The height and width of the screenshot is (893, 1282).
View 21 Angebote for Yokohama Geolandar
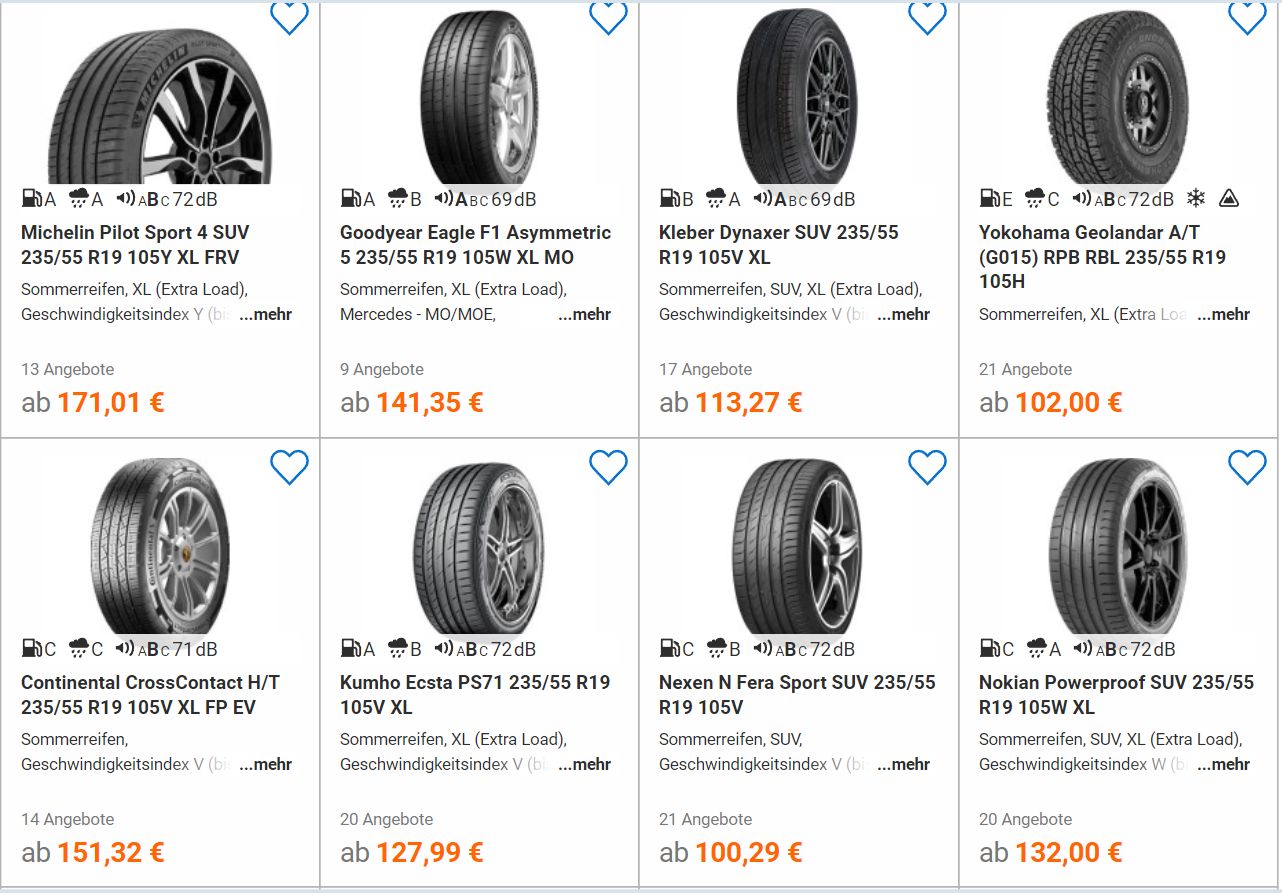coord(1025,369)
